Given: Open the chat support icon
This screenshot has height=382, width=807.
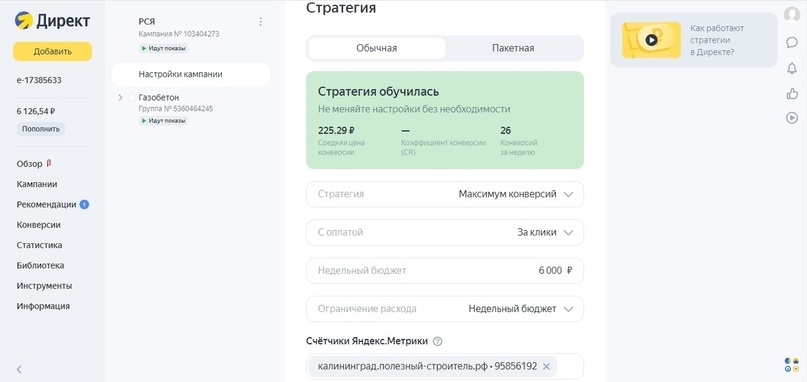Looking at the screenshot, I should click(792, 42).
